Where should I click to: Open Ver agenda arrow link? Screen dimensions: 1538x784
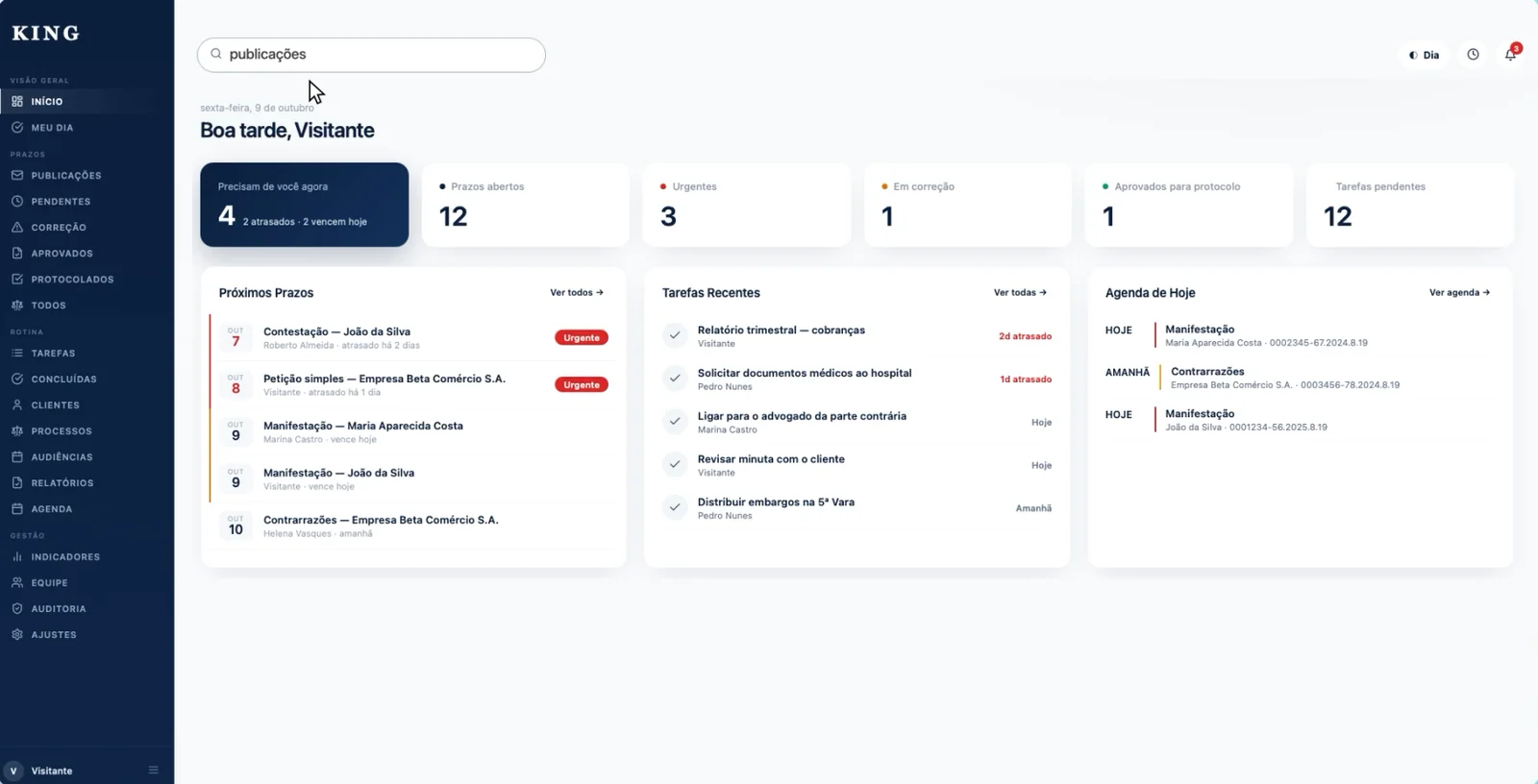1459,293
